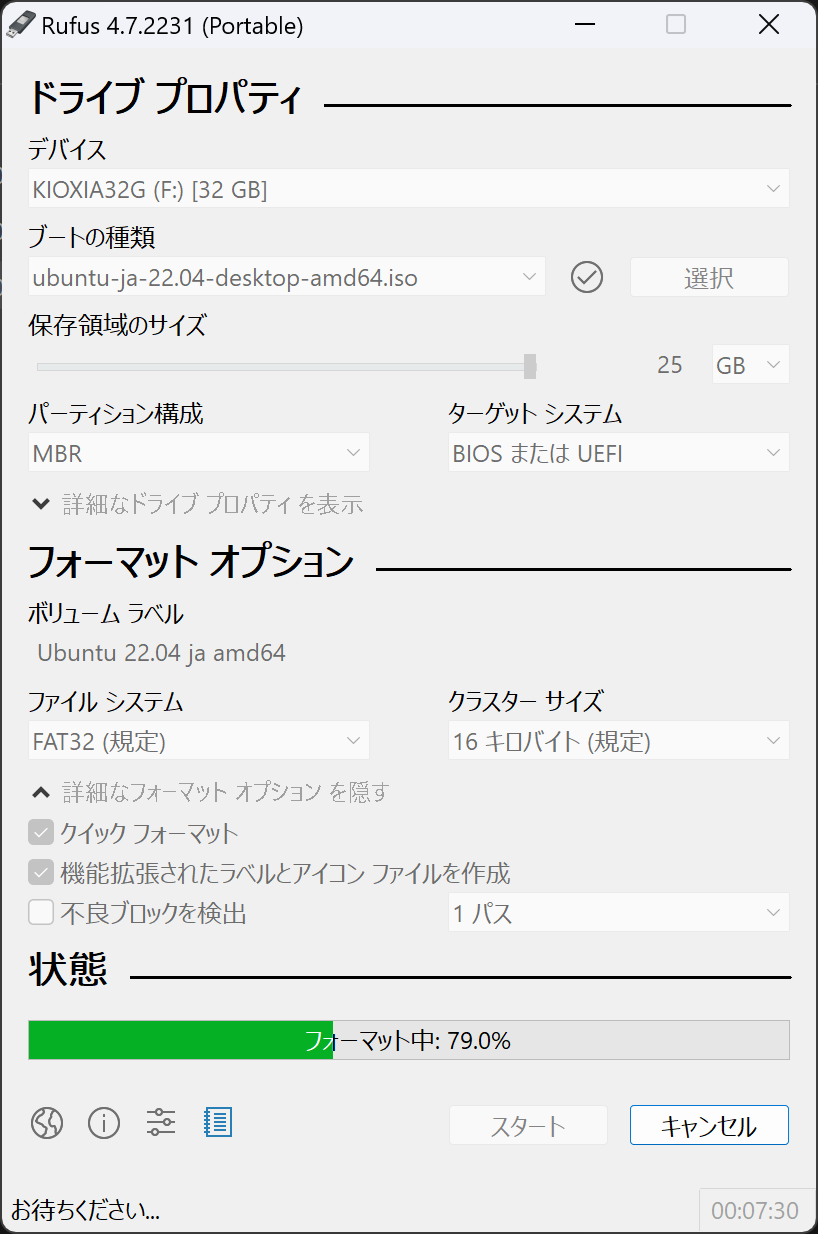
Task: Click the 状態 heading
Action: tap(68, 969)
